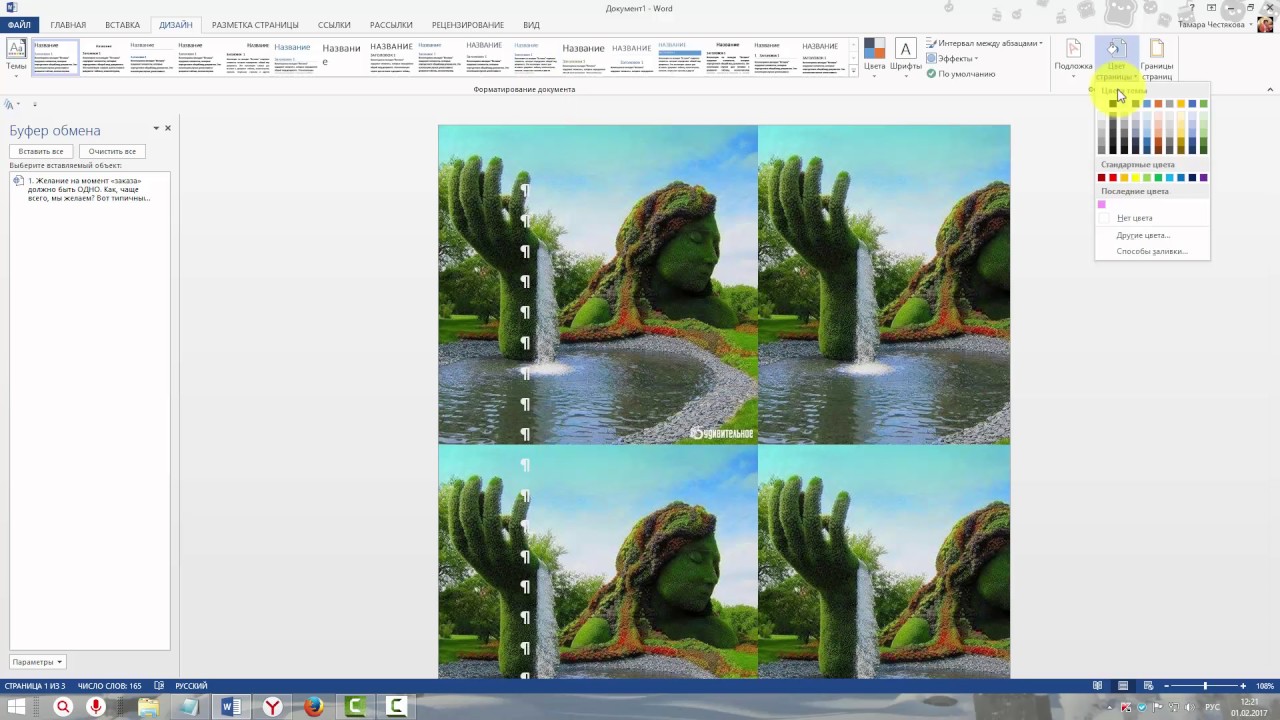Pick the pink recent color swatch
This screenshot has height=720, width=1280.
[1102, 204]
